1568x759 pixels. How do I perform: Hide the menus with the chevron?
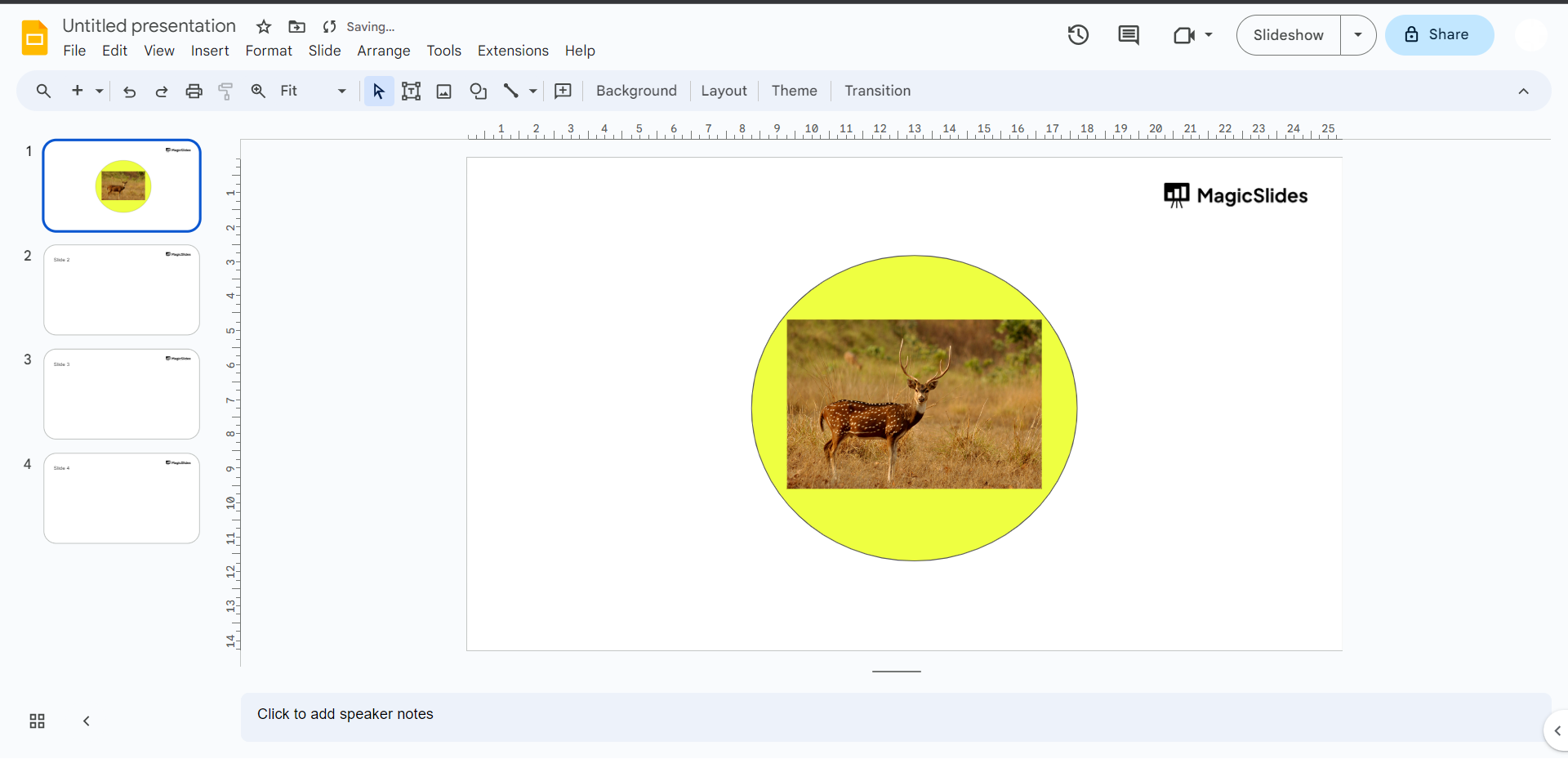[1523, 92]
